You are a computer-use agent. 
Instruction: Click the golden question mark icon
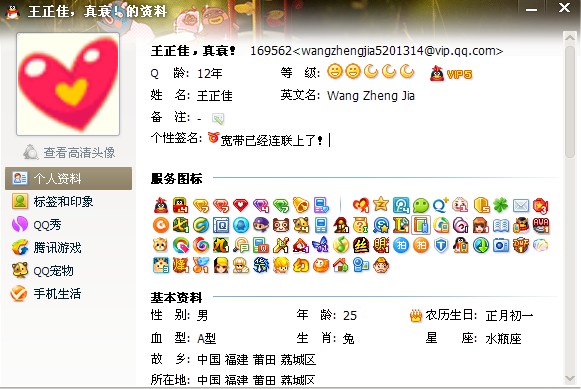point(361,225)
